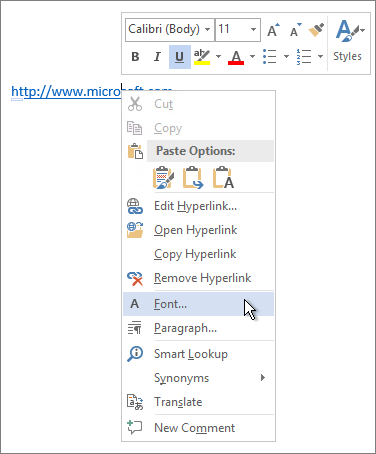This screenshot has width=376, height=454.
Task: Expand the Synonyms submenu arrow
Action: [263, 377]
